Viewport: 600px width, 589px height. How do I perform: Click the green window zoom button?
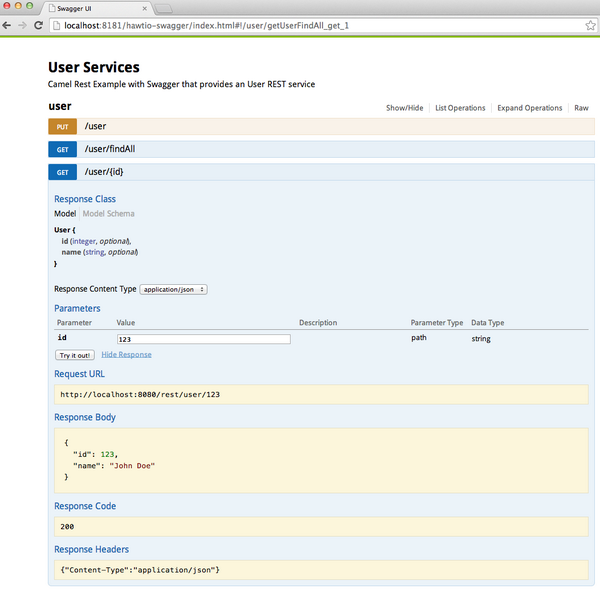tap(29, 5)
